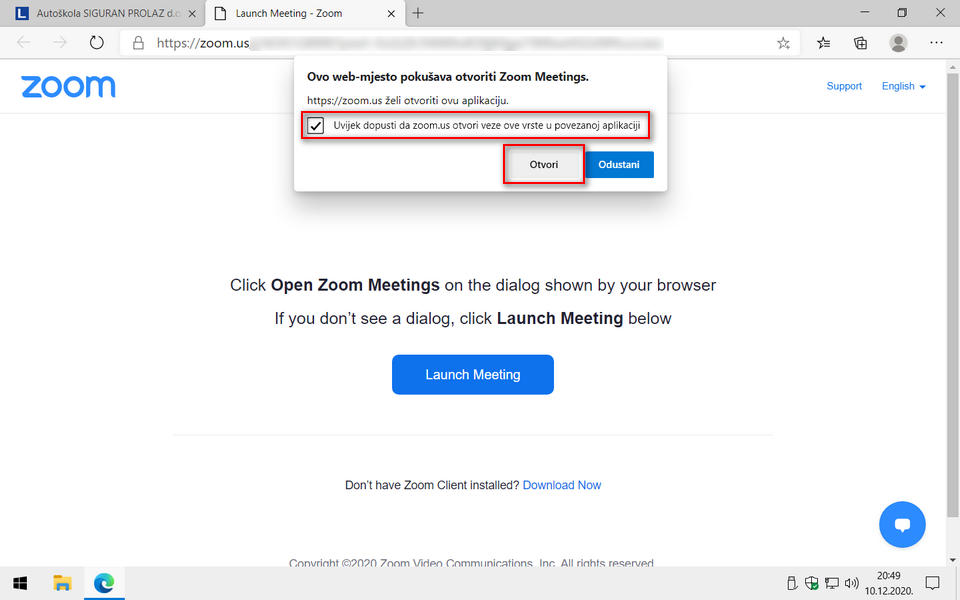This screenshot has height=600, width=960.
Task: Open Edge settings and more menu
Action: [936, 43]
